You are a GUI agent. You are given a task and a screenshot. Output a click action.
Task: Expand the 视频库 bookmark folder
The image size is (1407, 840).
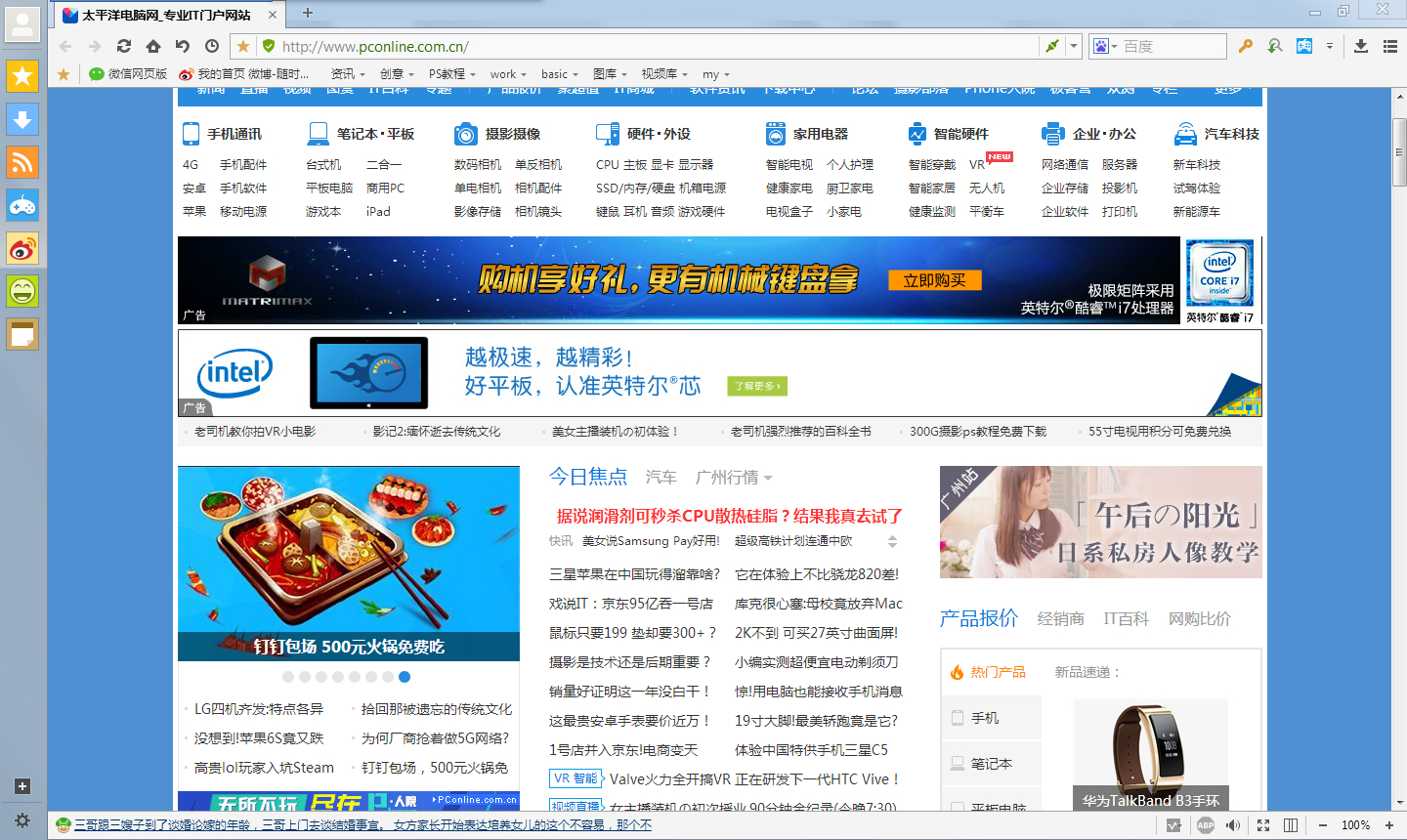(x=664, y=74)
